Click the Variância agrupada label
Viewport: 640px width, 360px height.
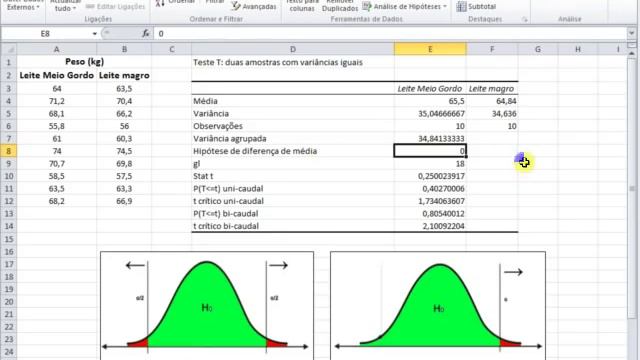(230, 139)
